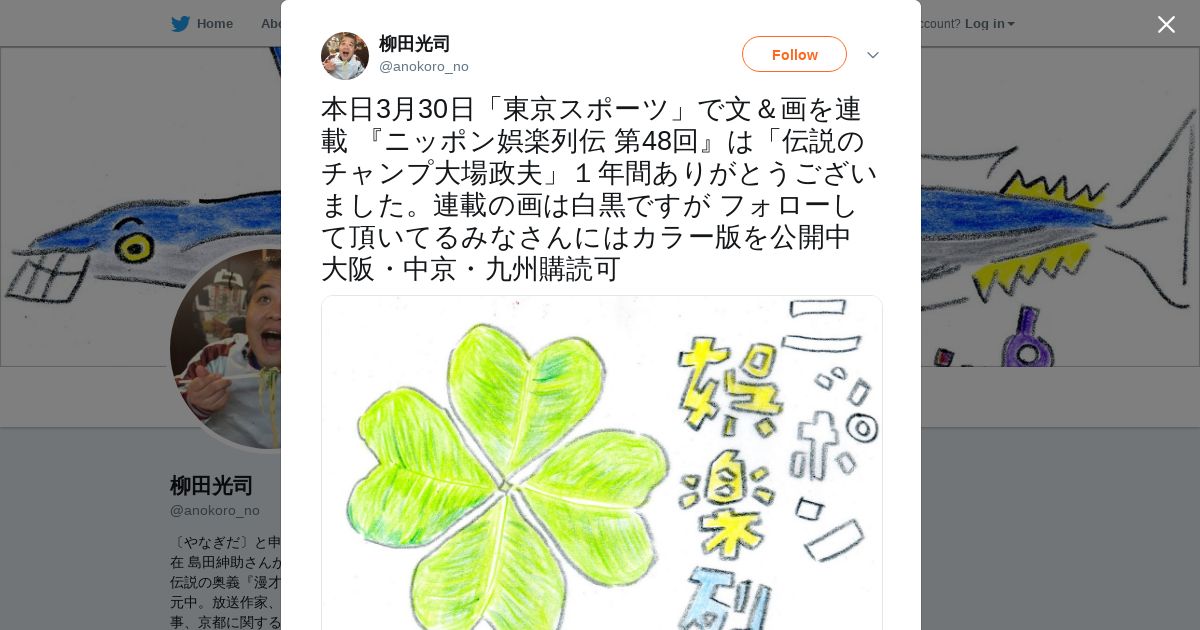Click the tweet text about 東京スポーツ
Viewport: 1200px width, 630px height.
coord(601,189)
